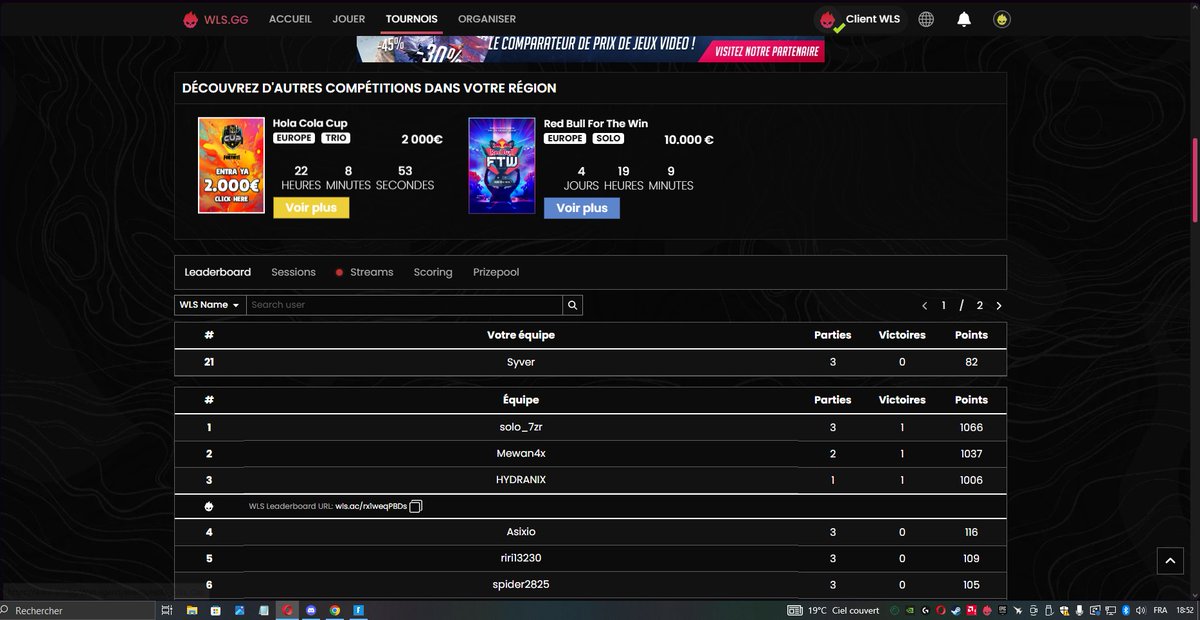Click the TRIO tag under Hola Cola Cup
The width and height of the screenshot is (1200, 620).
(335, 138)
